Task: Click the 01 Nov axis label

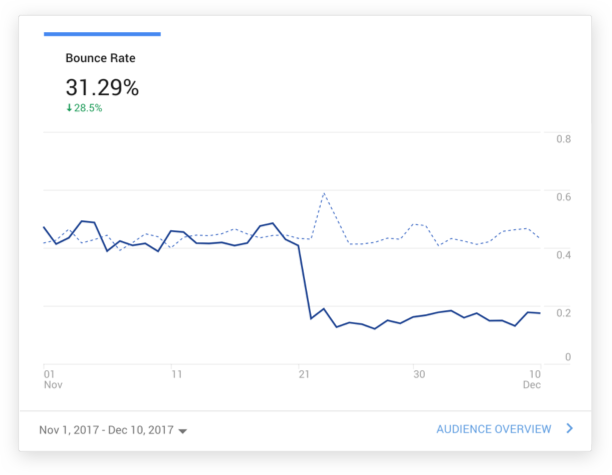Action: pos(53,379)
